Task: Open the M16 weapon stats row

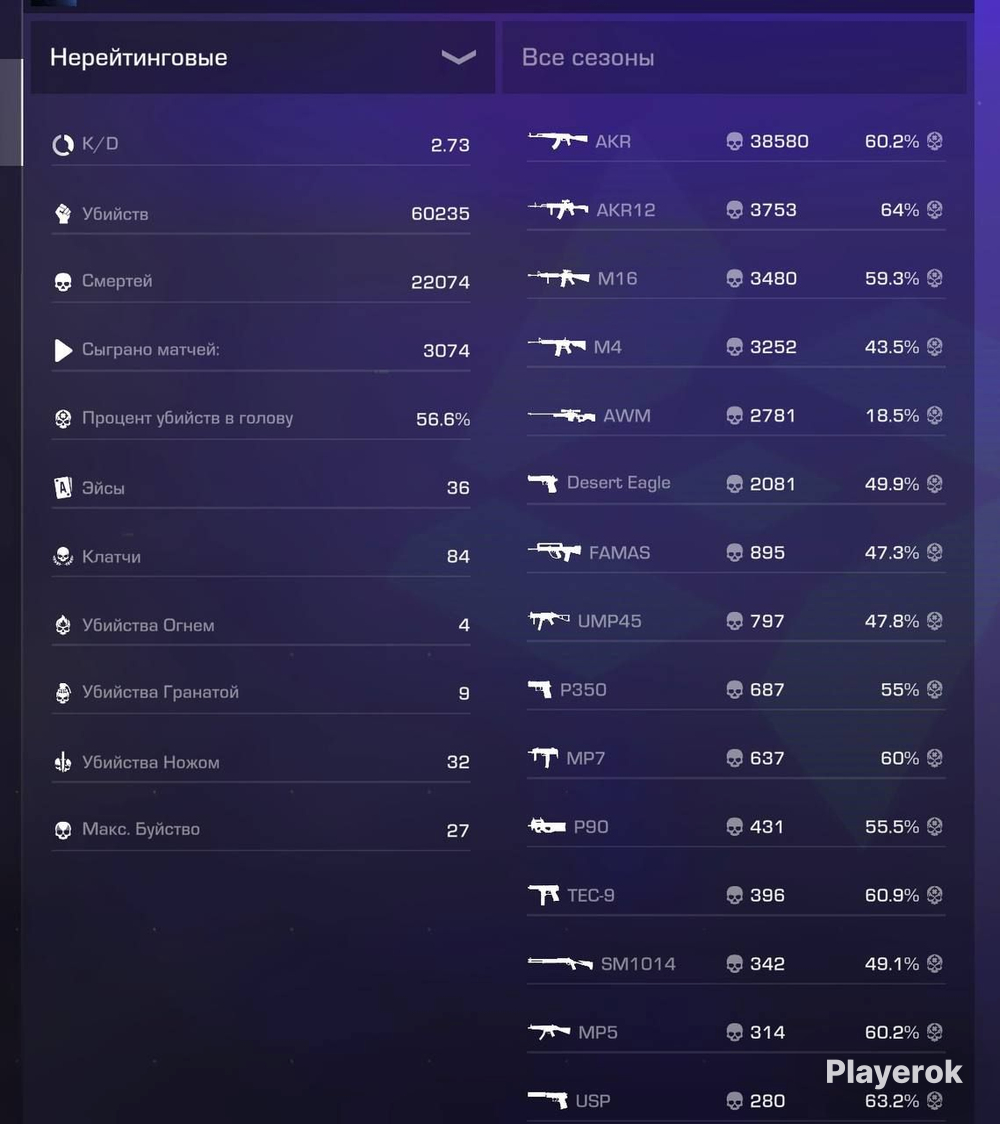Action: [x=735, y=278]
